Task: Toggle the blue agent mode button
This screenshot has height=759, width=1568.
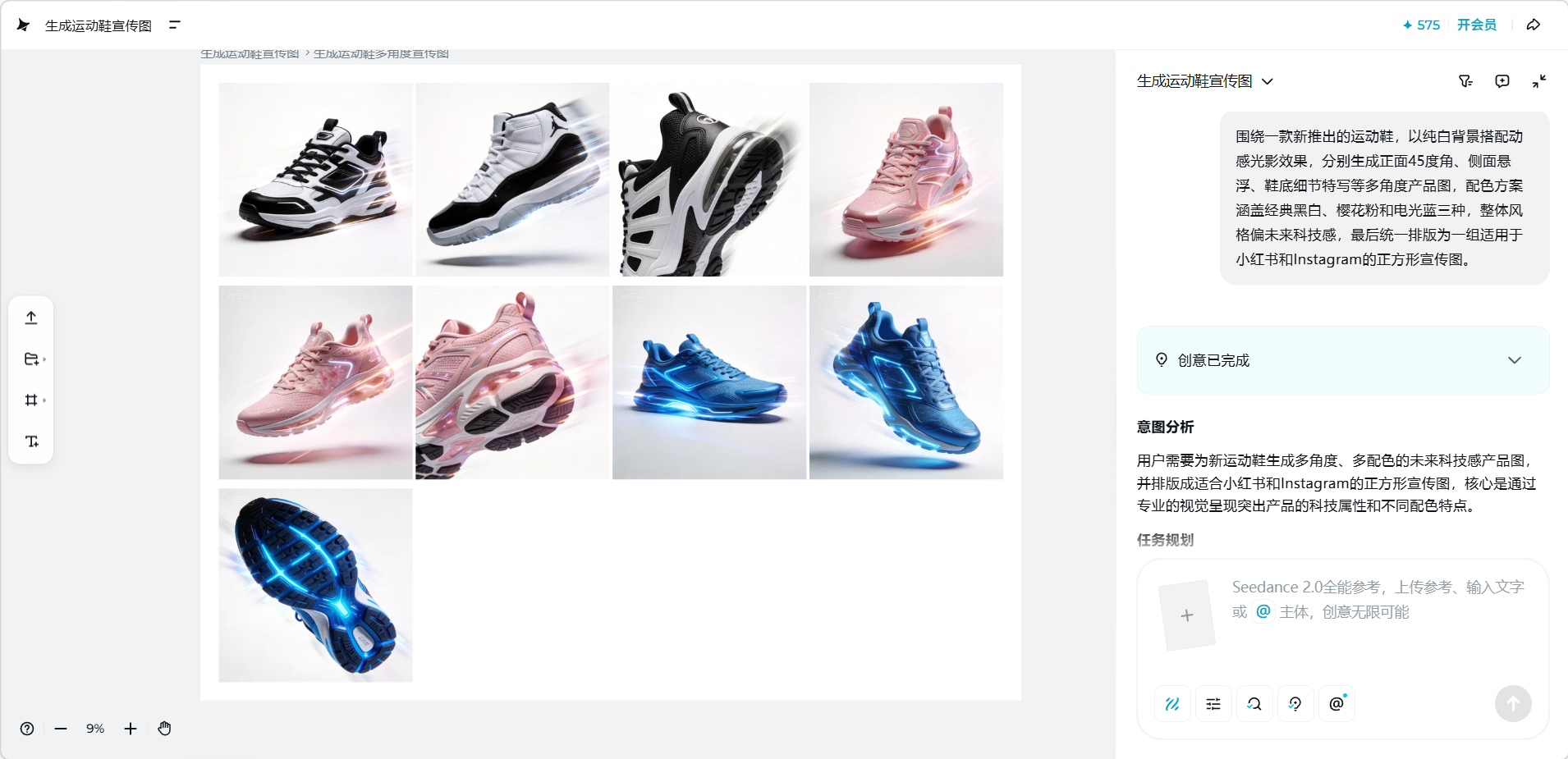Action: [x=1172, y=704]
